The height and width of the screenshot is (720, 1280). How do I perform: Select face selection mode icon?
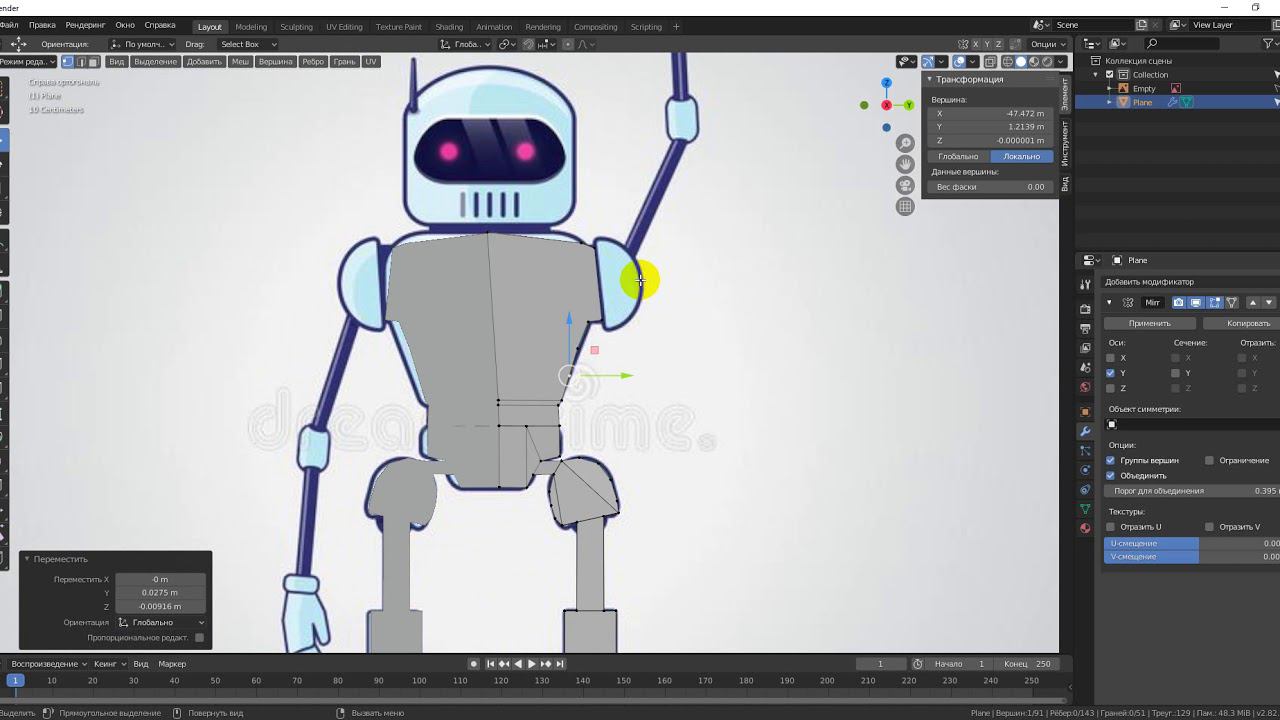[94, 62]
